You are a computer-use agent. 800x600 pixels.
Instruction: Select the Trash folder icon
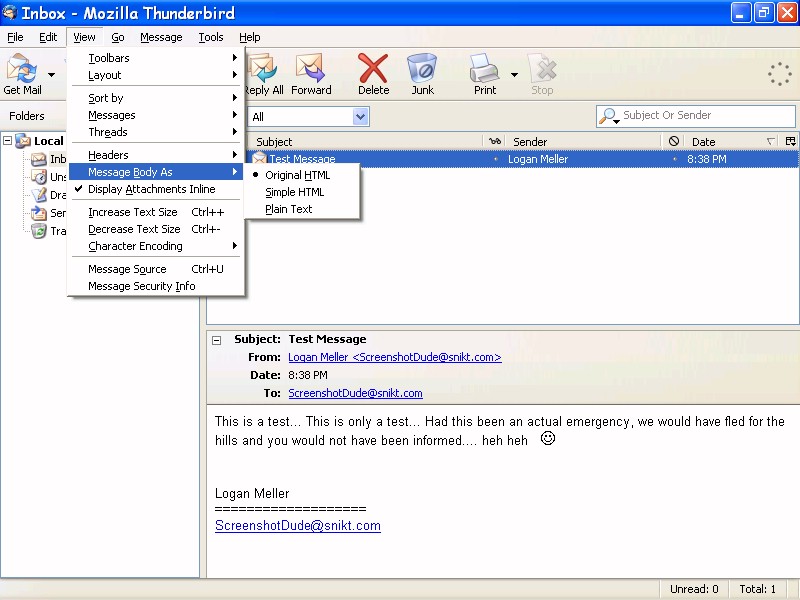coord(39,231)
